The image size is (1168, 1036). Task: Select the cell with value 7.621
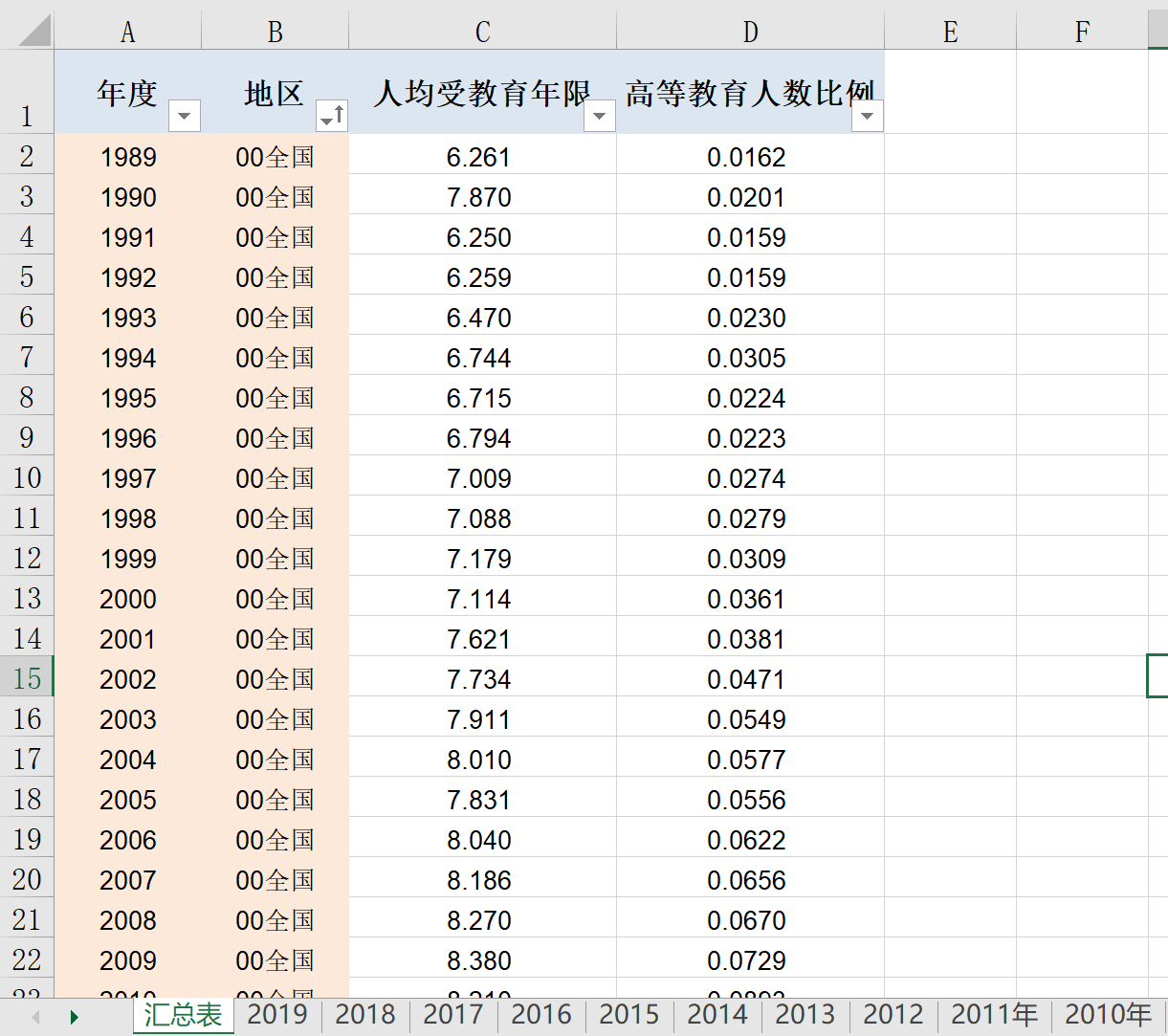point(483,638)
